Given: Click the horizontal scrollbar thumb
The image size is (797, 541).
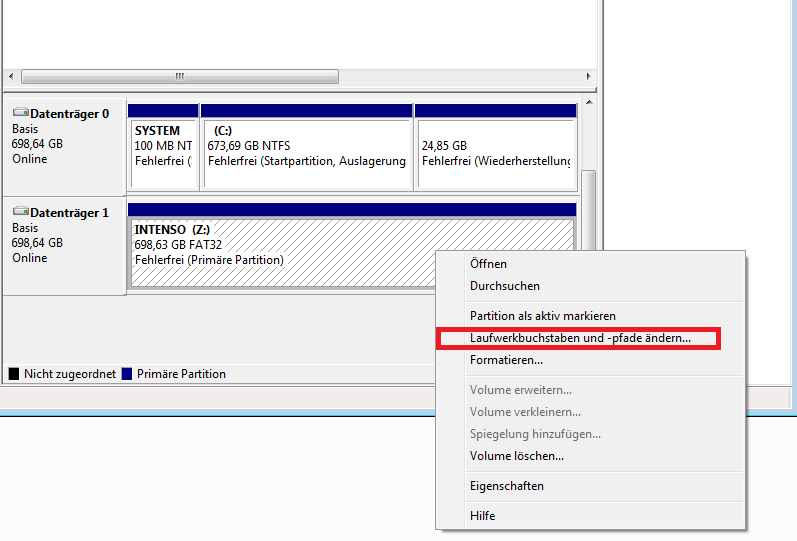Looking at the screenshot, I should [179, 76].
